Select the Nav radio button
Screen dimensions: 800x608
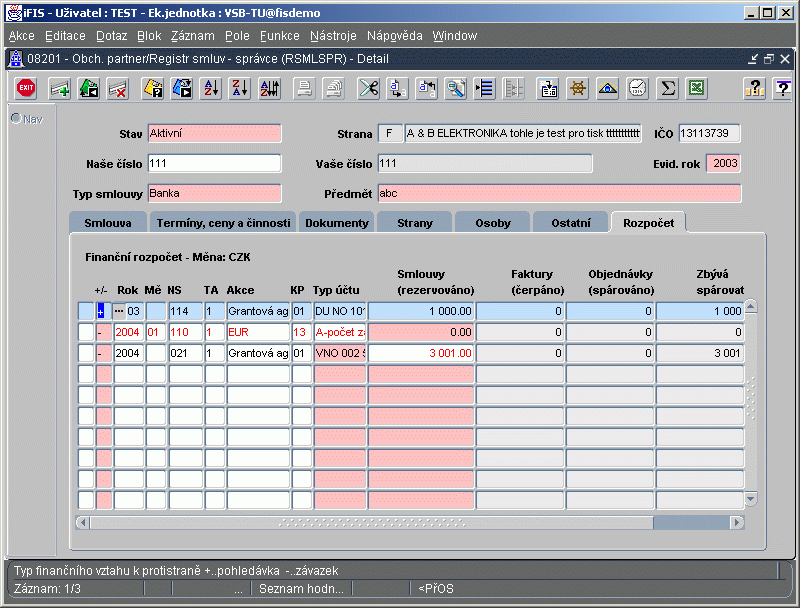(x=16, y=119)
